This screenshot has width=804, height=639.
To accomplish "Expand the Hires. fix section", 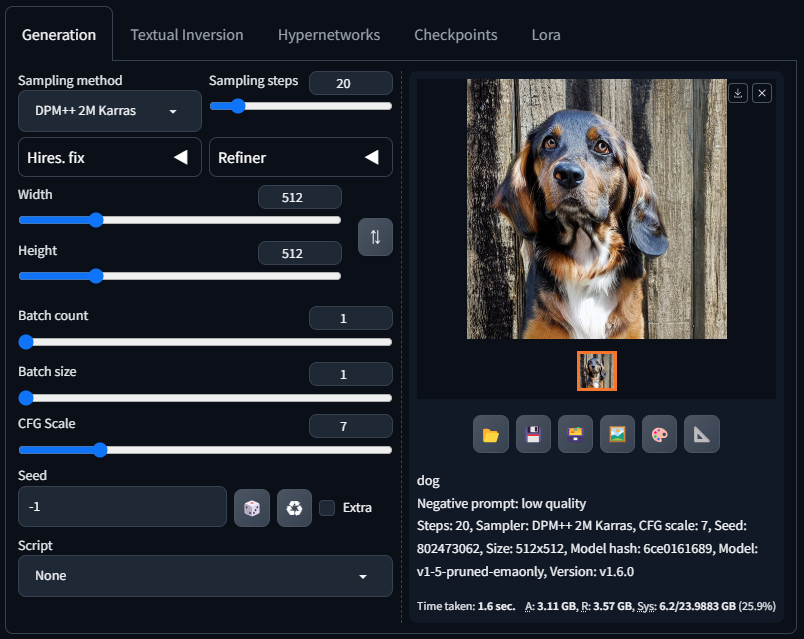I will [x=110, y=157].
